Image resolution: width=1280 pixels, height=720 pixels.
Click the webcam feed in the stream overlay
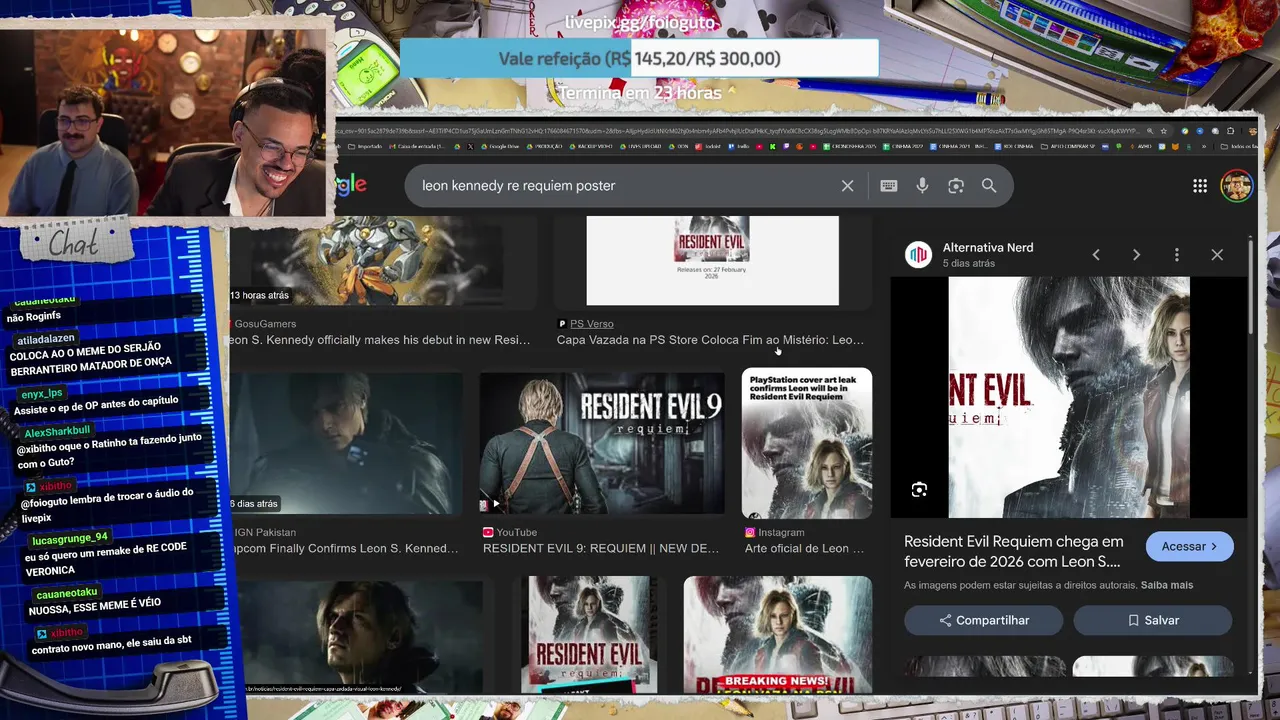[x=165, y=122]
